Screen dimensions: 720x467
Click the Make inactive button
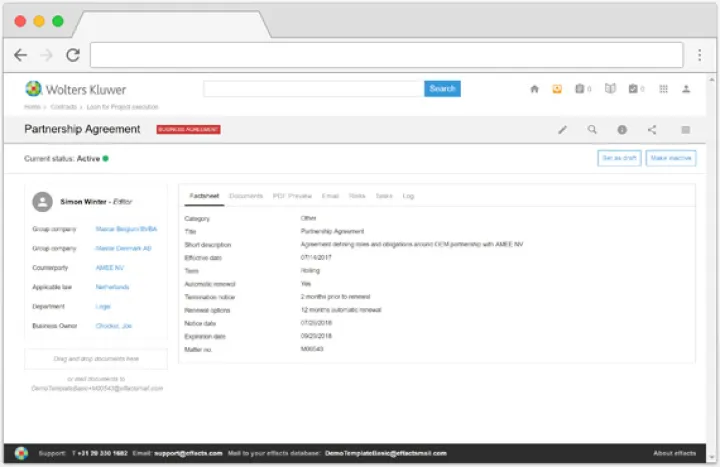pos(671,158)
